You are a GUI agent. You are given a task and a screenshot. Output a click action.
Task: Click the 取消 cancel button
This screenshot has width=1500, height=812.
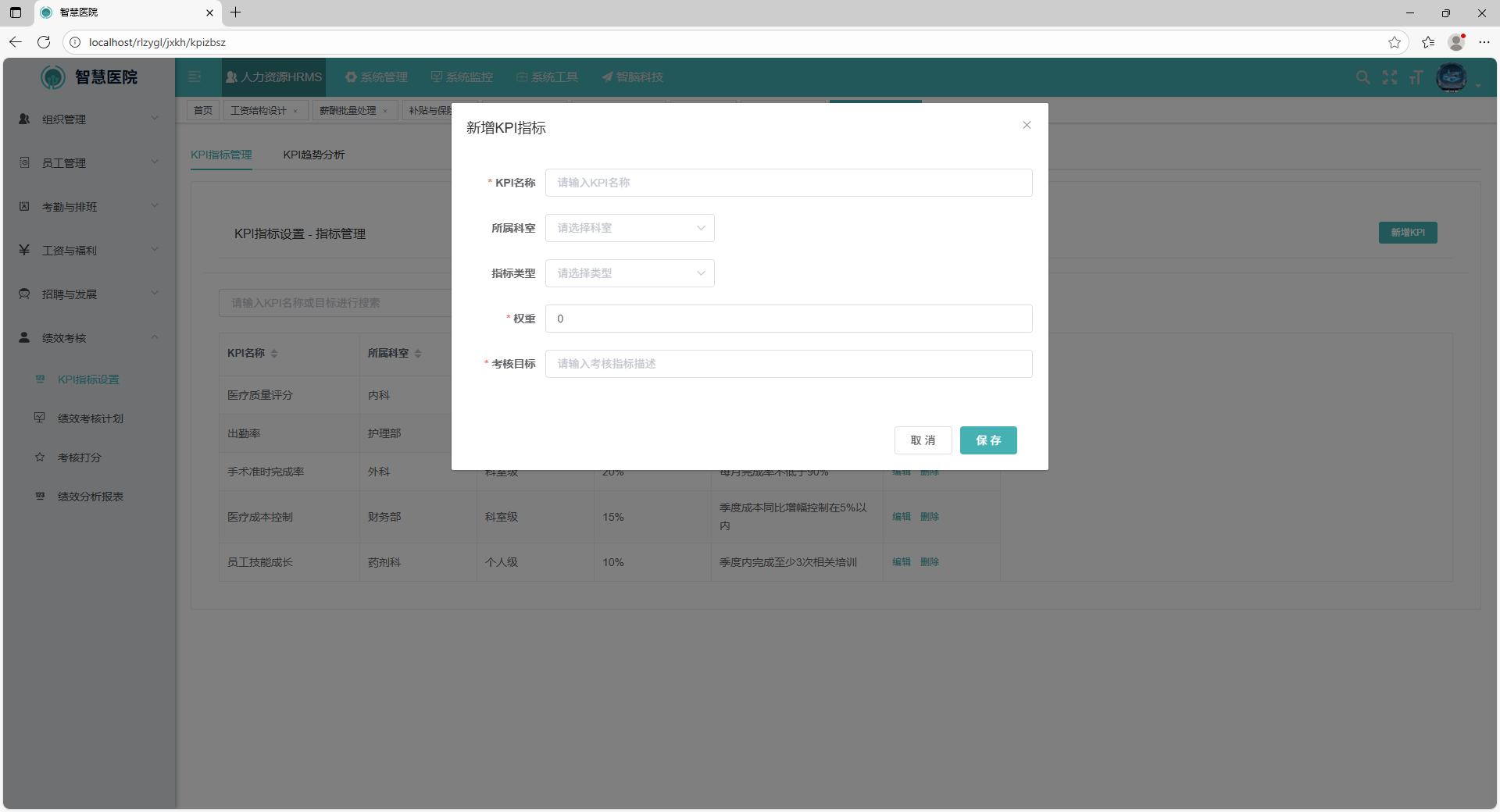923,440
